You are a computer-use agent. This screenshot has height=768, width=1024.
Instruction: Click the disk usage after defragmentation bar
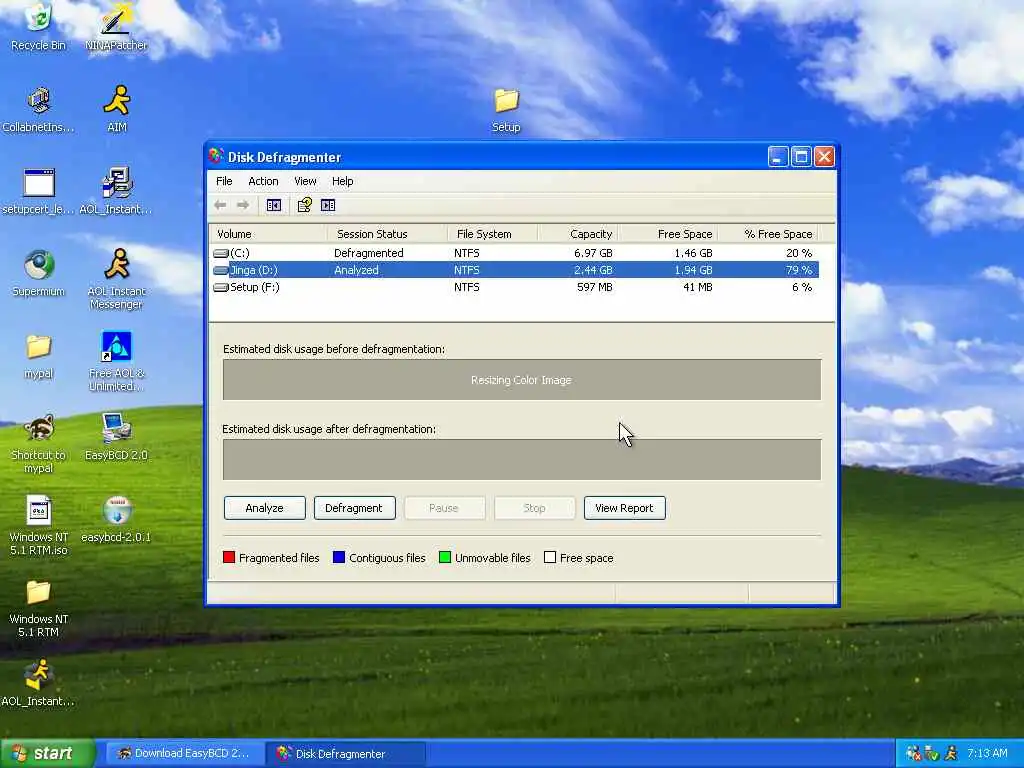522,460
